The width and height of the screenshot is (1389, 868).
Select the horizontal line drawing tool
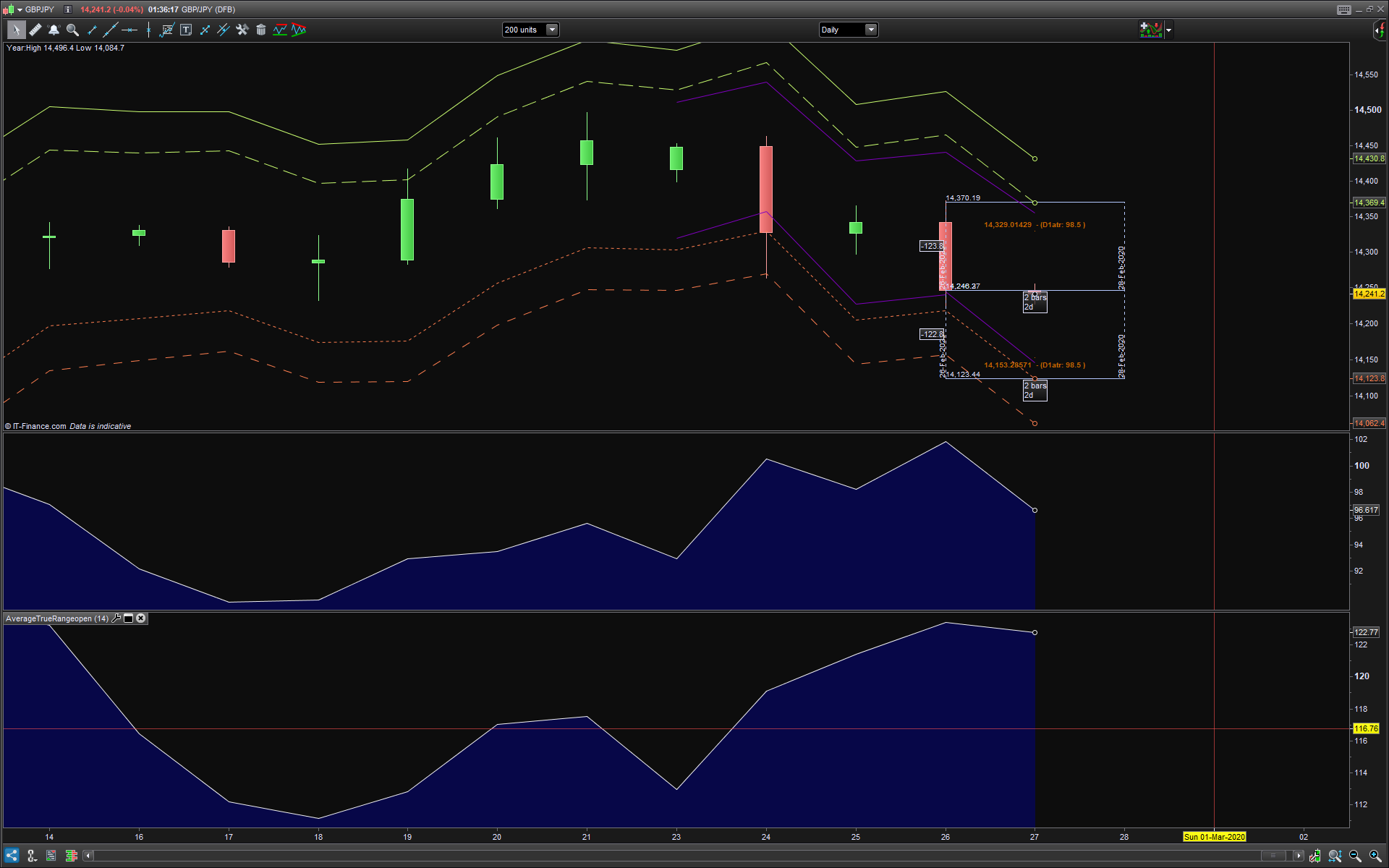(129, 30)
